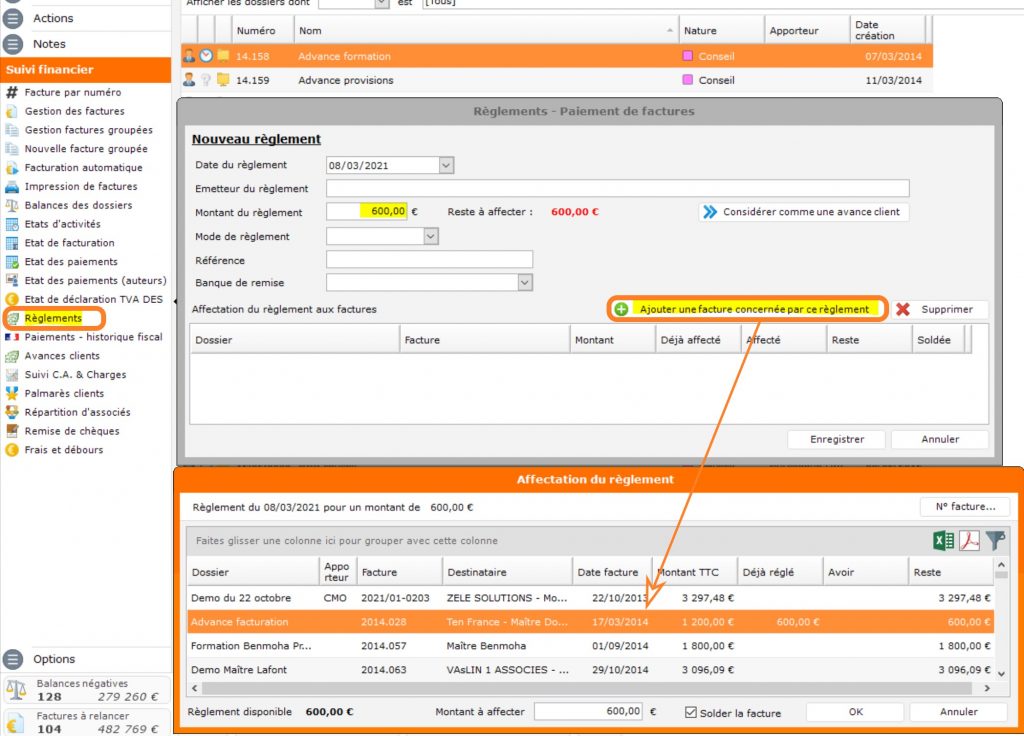Screen dimensions: 1024x736
Task: Click the Palmarès clients icon
Action: (12, 394)
